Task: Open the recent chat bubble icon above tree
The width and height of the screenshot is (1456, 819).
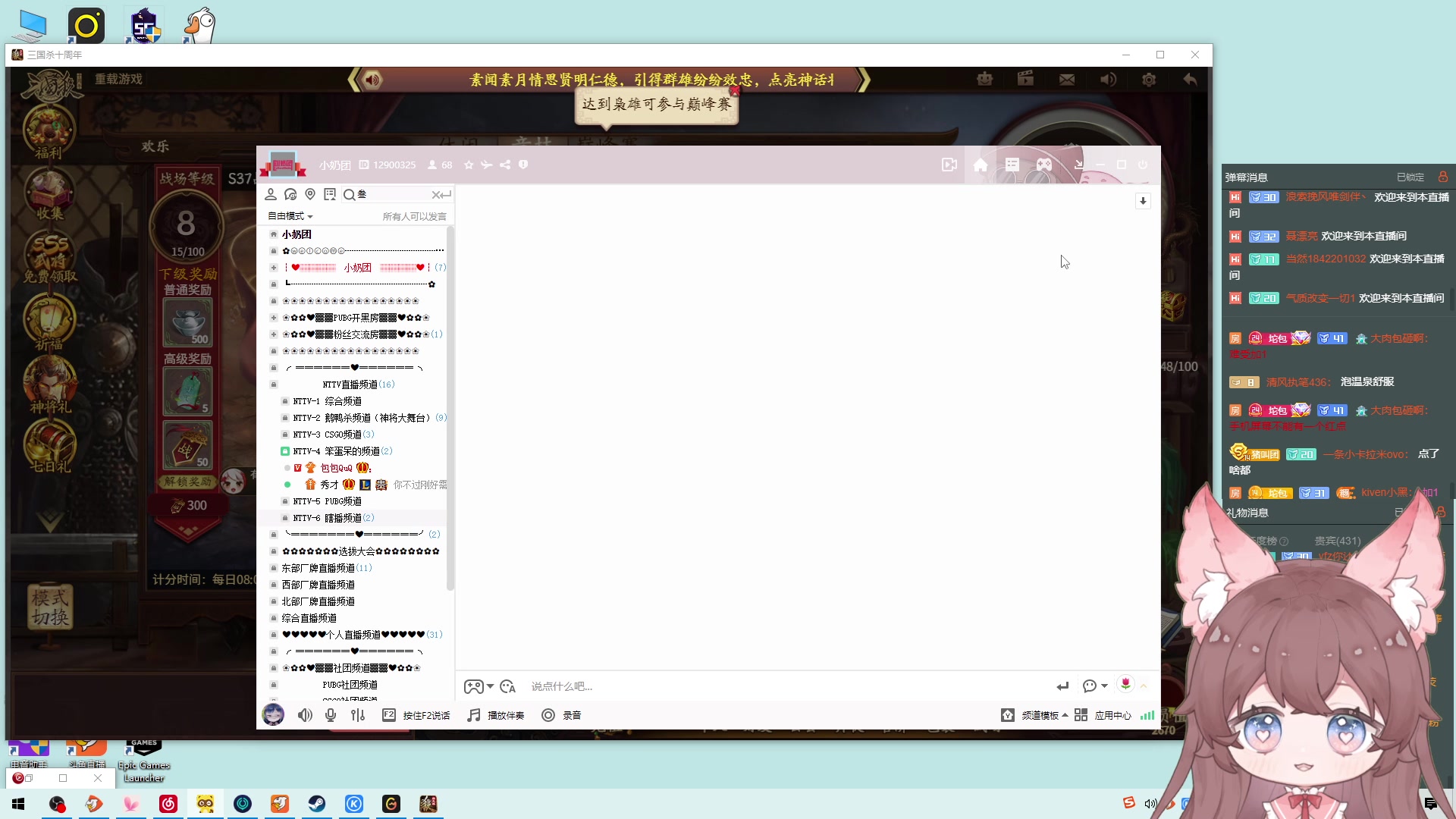Action: [x=290, y=195]
